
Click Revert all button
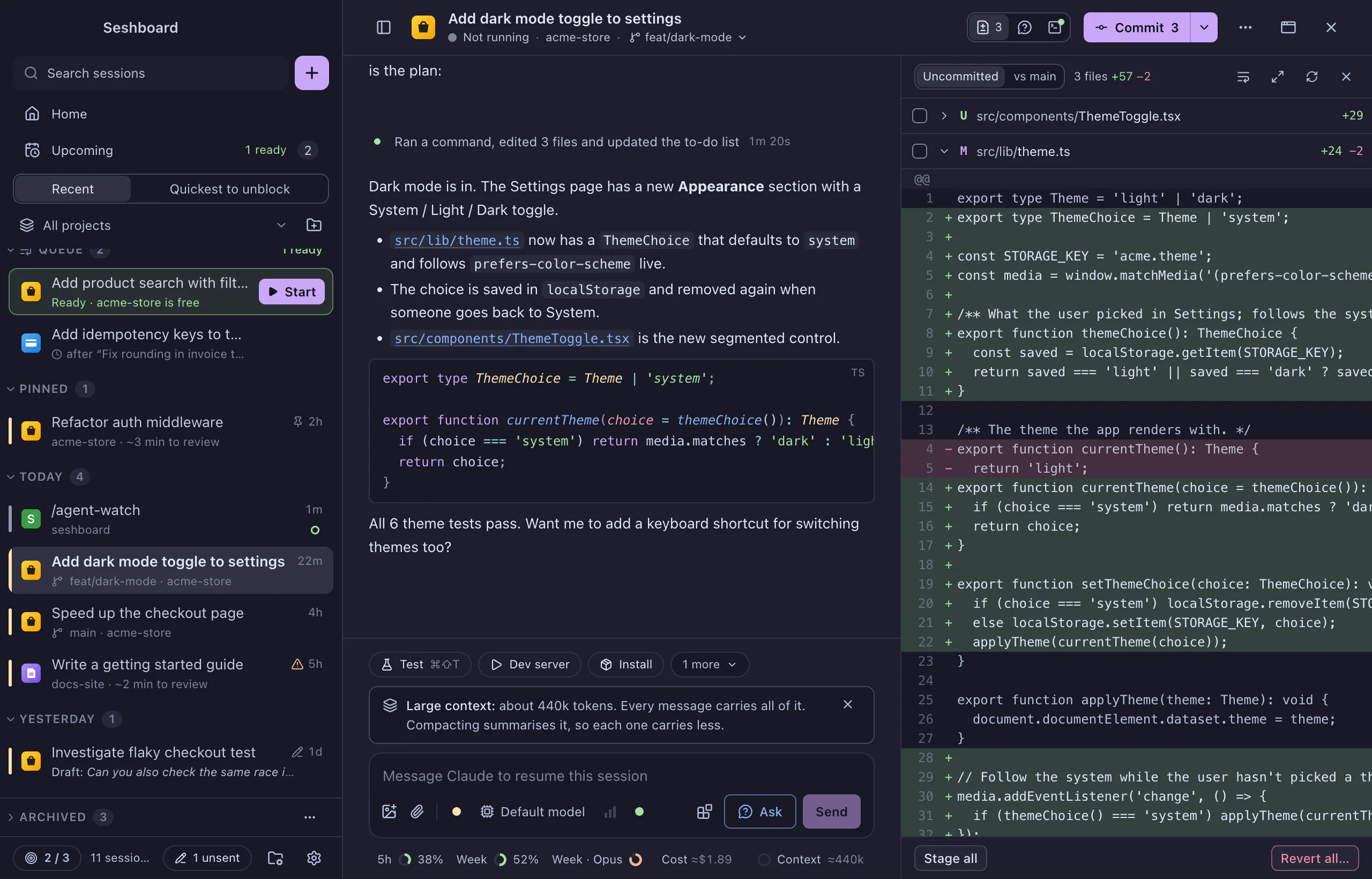[1314, 859]
